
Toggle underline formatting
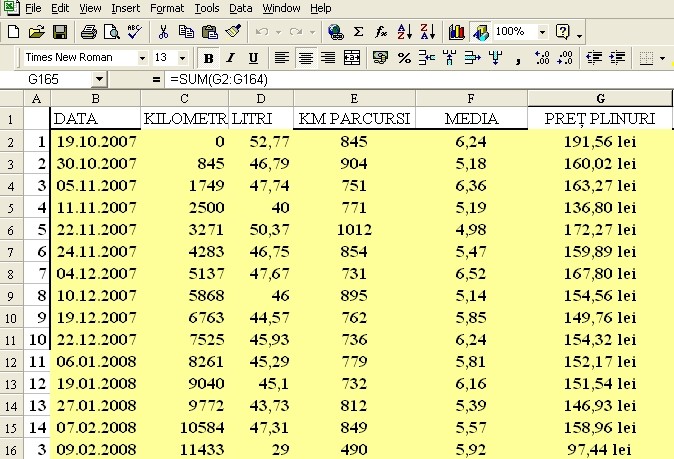(253, 58)
